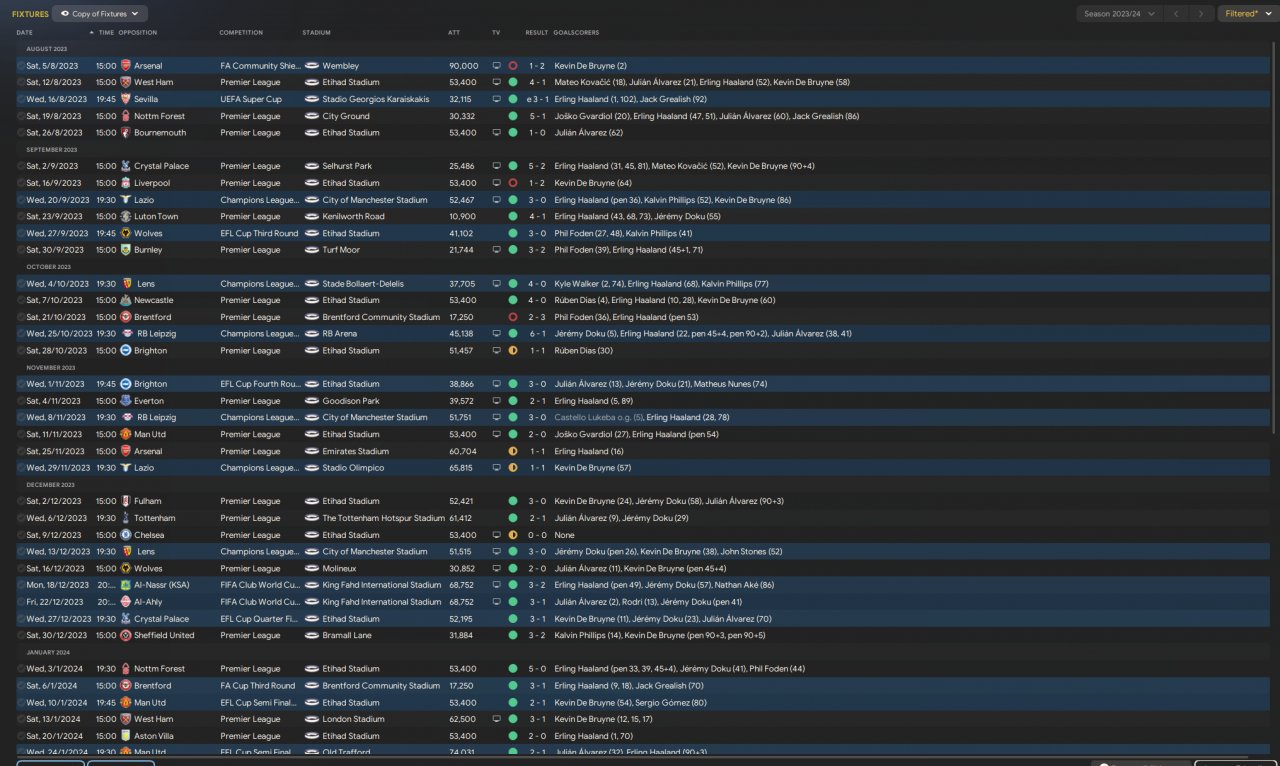Open the Season 2023/24 dropdown
The width and height of the screenshot is (1280, 766).
click(x=1120, y=14)
